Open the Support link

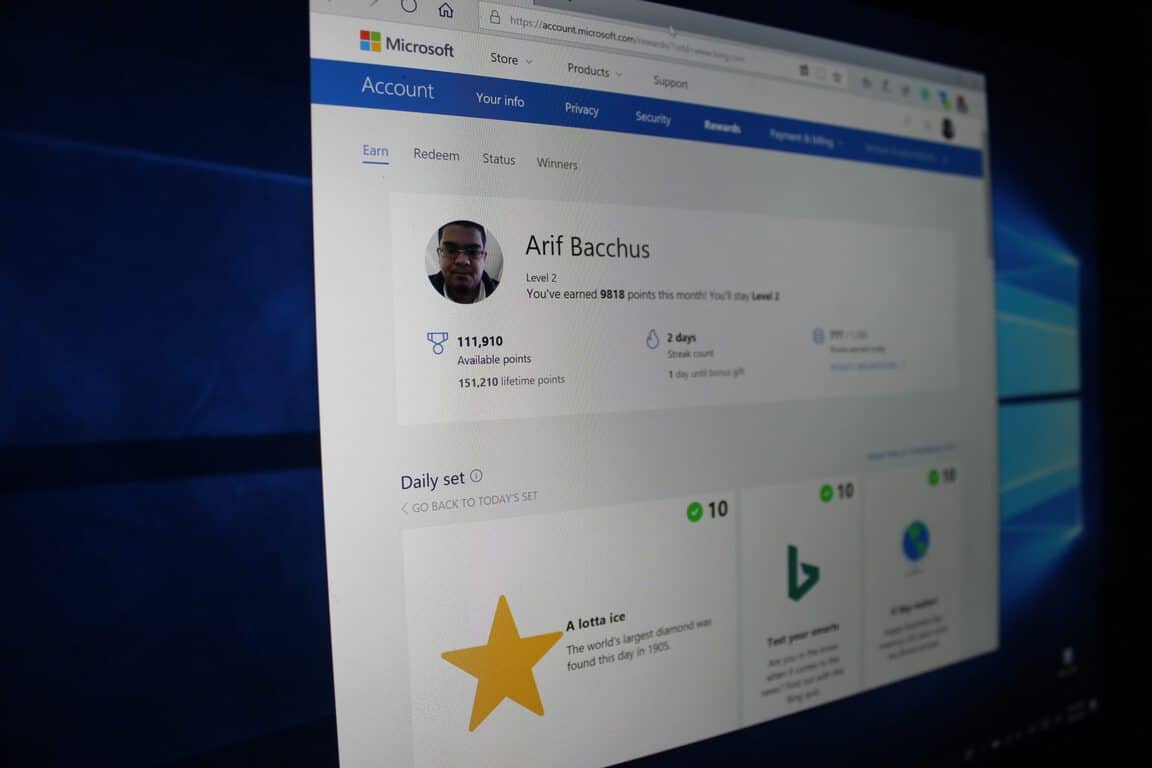[x=670, y=82]
